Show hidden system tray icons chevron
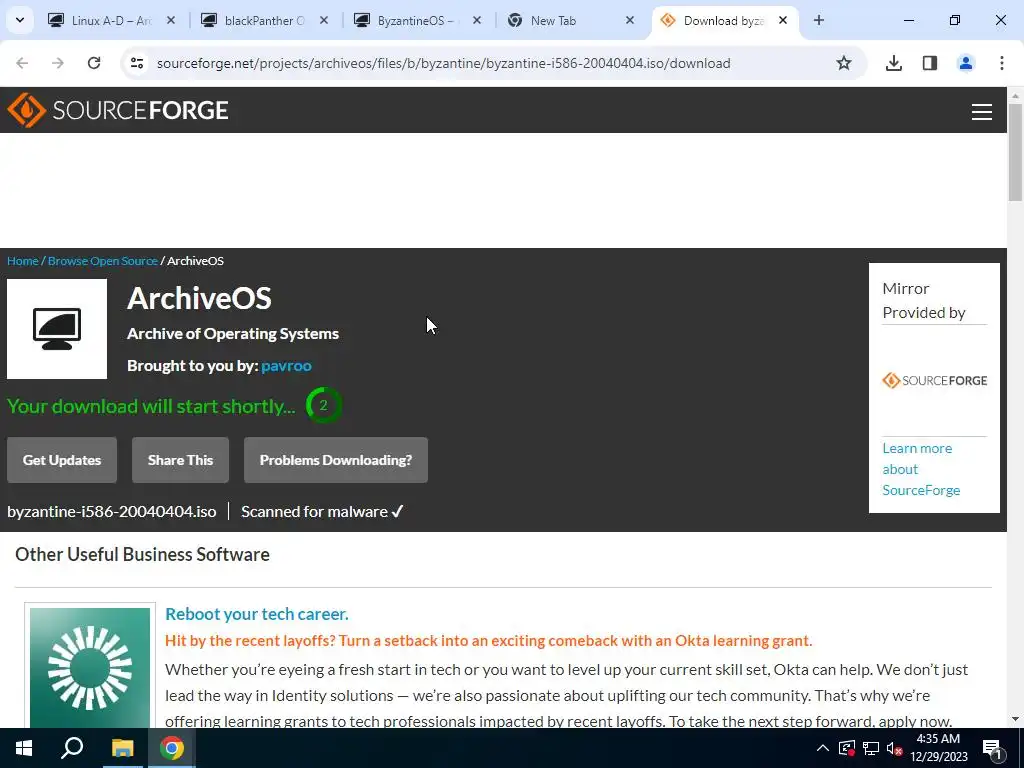This screenshot has width=1024, height=768. 823,748
